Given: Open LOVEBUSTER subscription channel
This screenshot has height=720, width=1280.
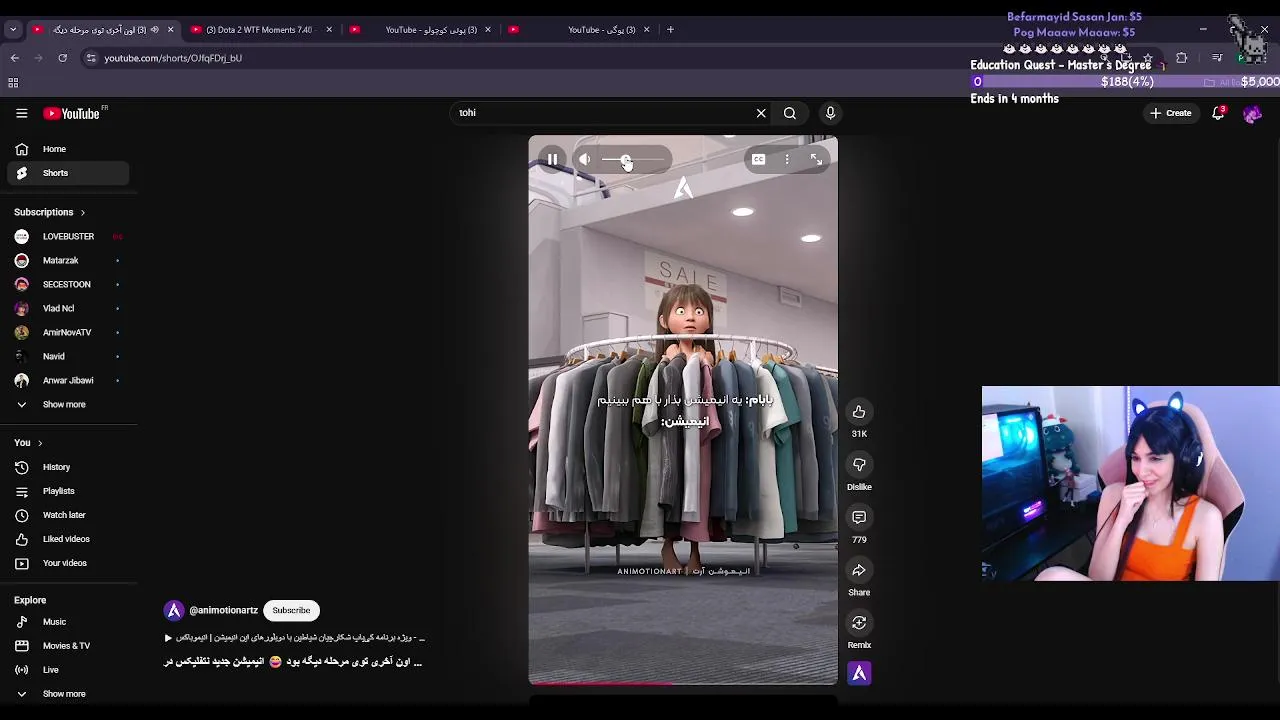Looking at the screenshot, I should coord(68,237).
